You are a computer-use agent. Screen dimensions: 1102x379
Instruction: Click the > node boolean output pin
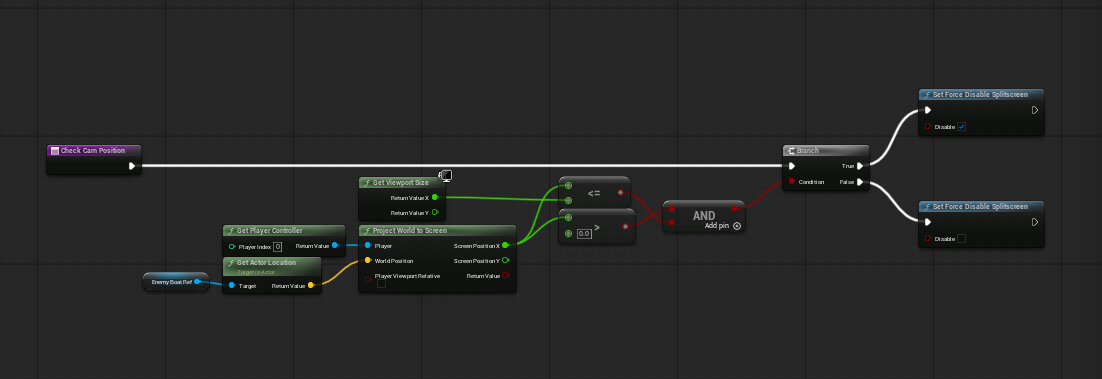pos(625,226)
